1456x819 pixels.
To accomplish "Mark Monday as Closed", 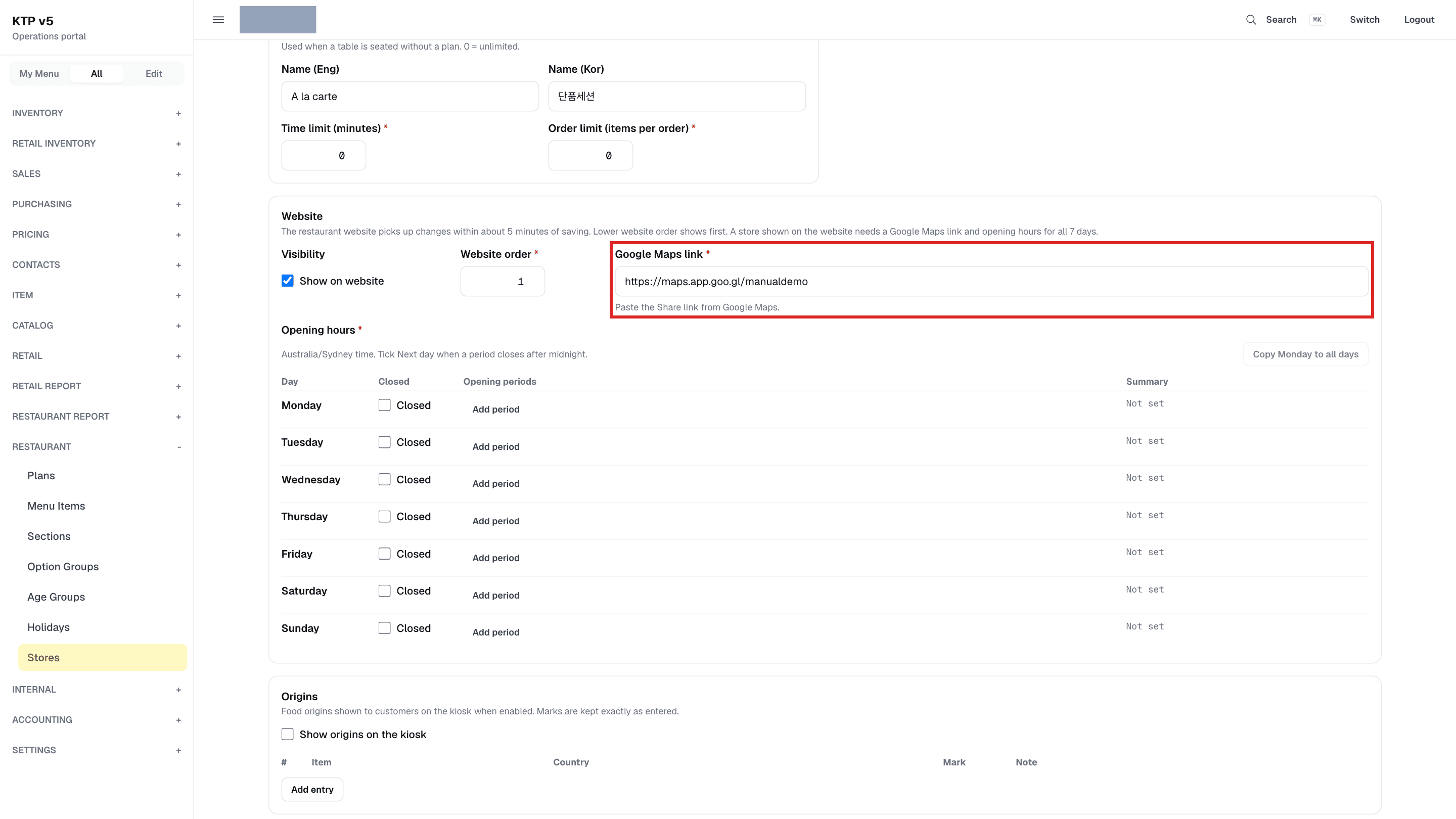I will pyautogui.click(x=384, y=405).
